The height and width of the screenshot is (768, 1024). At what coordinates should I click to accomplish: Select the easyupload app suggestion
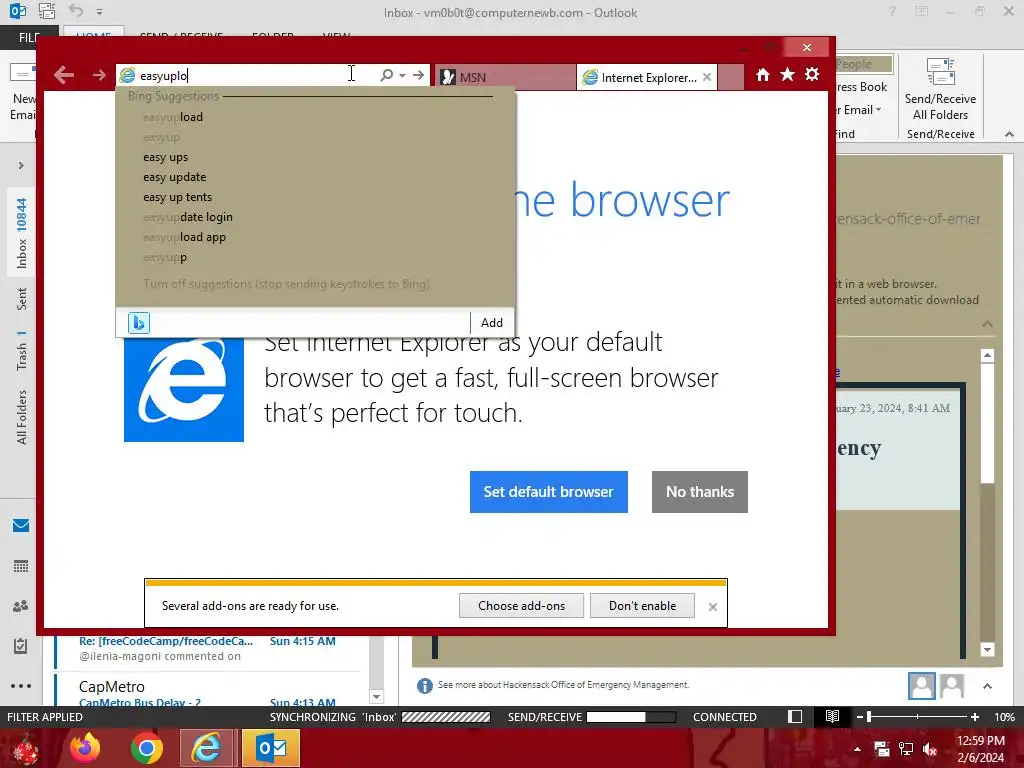tap(184, 237)
